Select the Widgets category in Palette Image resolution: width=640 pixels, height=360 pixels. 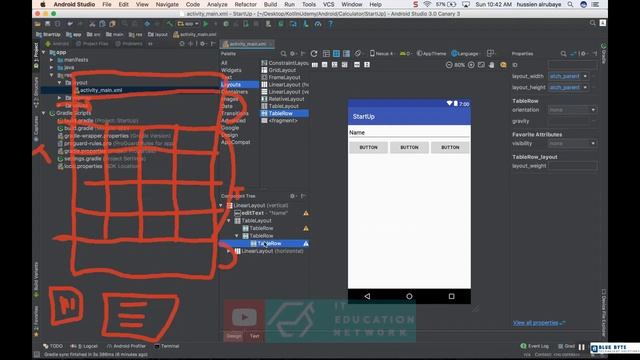click(x=231, y=70)
